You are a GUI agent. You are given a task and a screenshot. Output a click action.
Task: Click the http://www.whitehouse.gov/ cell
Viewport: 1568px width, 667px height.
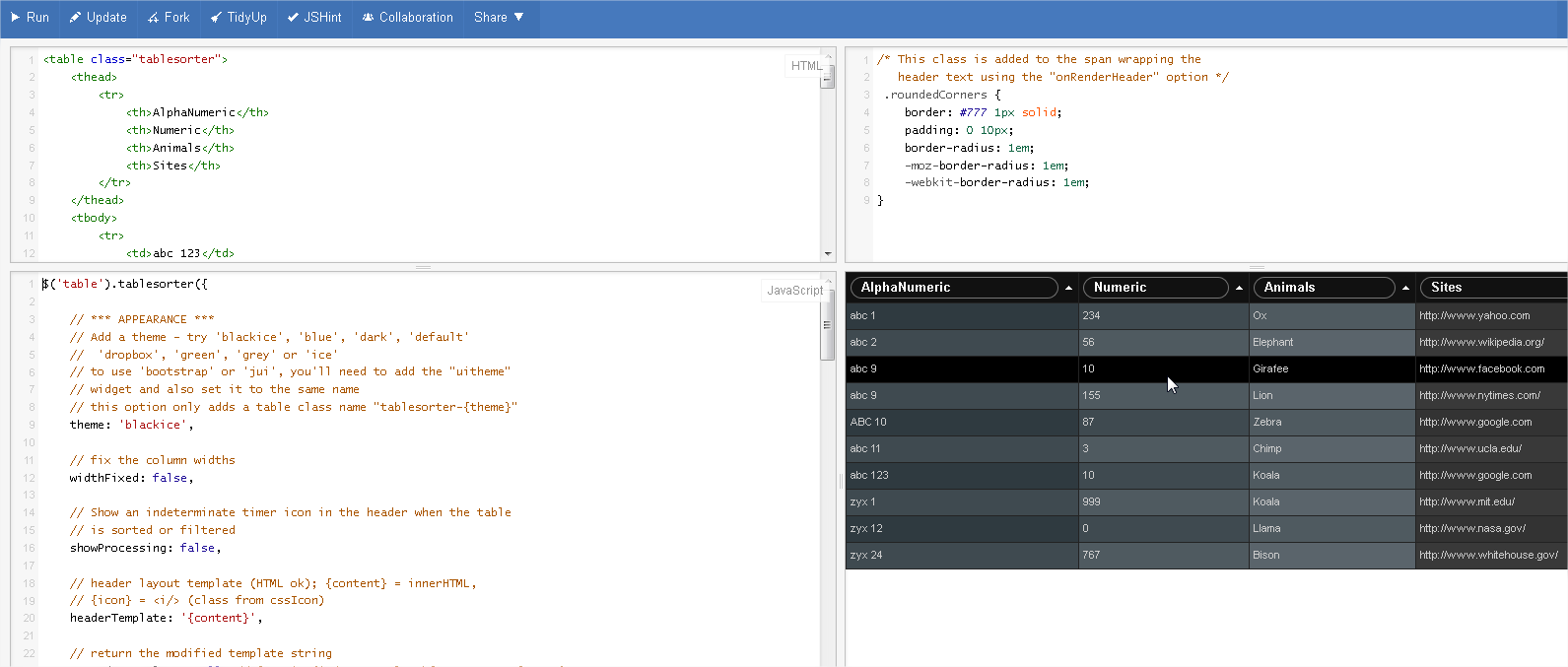(x=1491, y=556)
